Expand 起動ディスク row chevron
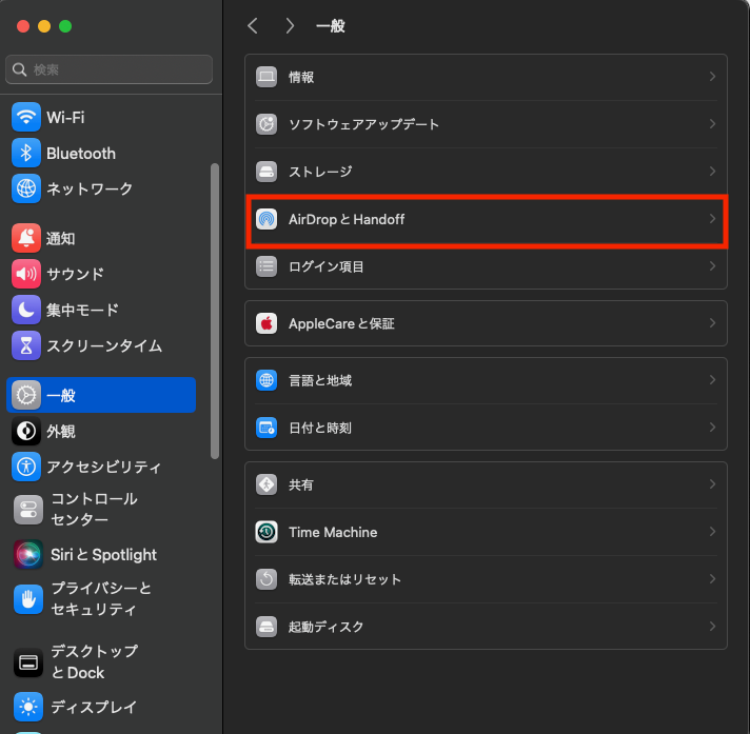This screenshot has height=734, width=750. click(712, 626)
